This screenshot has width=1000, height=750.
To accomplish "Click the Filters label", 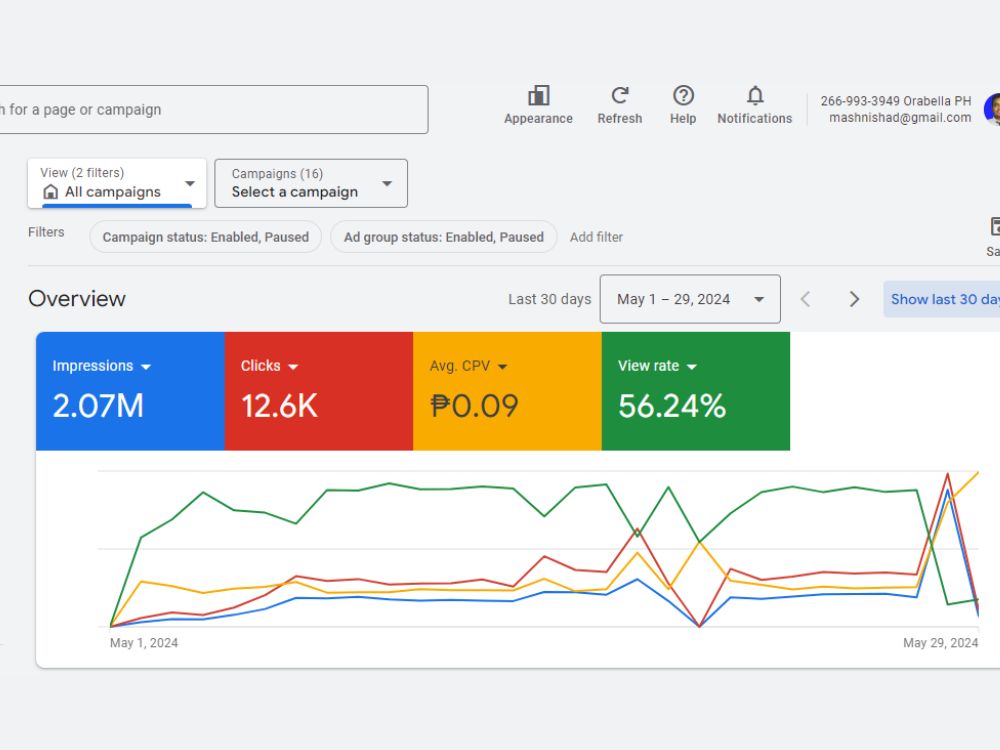I will click(46, 232).
